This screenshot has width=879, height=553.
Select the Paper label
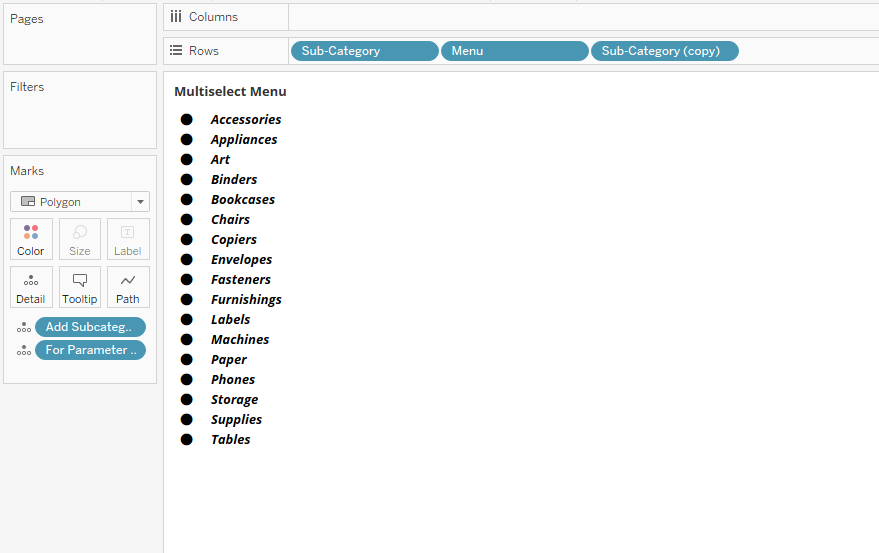pos(229,360)
